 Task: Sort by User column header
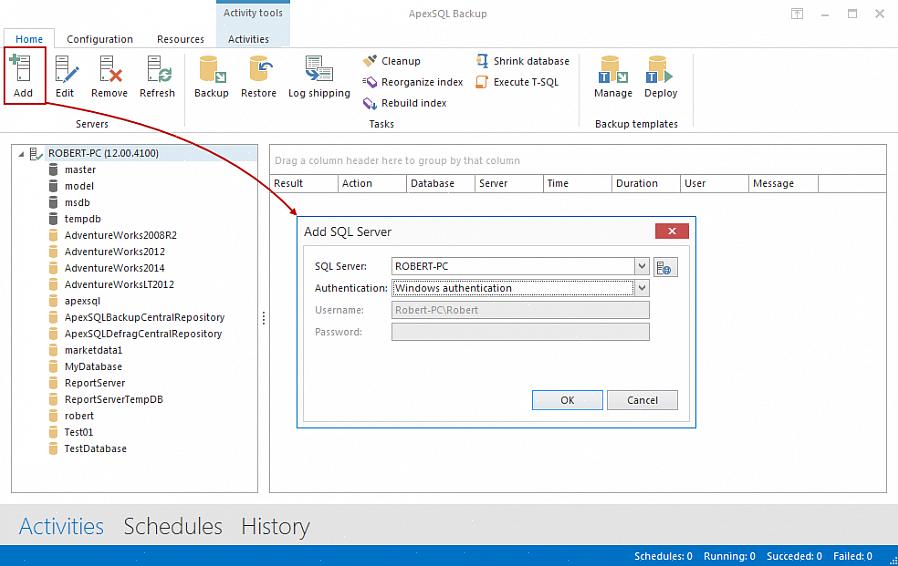pyautogui.click(x=714, y=183)
